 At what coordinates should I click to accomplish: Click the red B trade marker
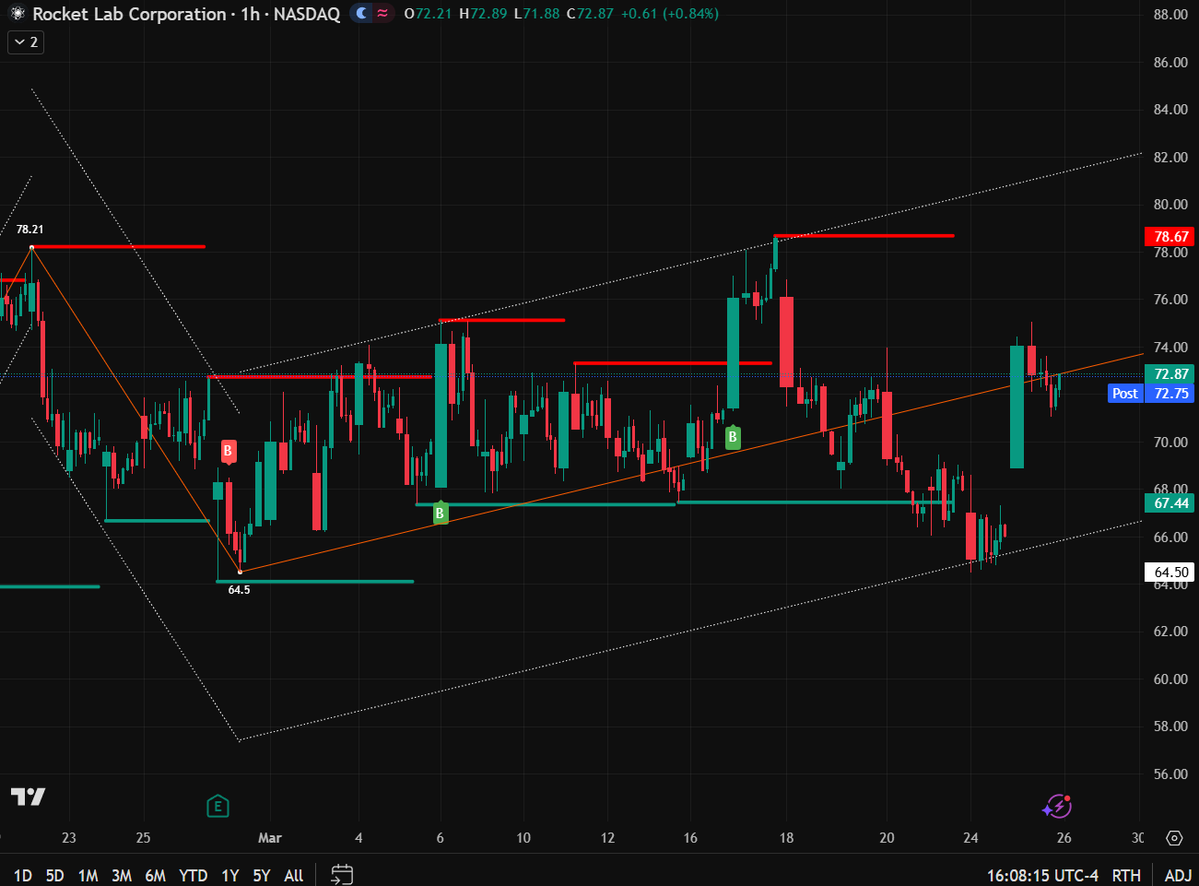point(228,451)
